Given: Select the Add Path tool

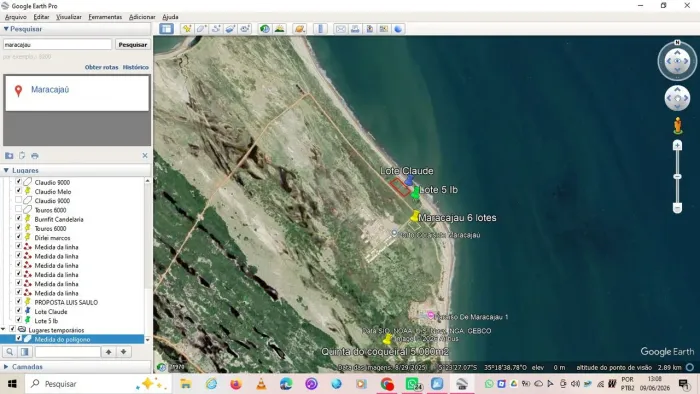Looking at the screenshot, I should (216, 29).
